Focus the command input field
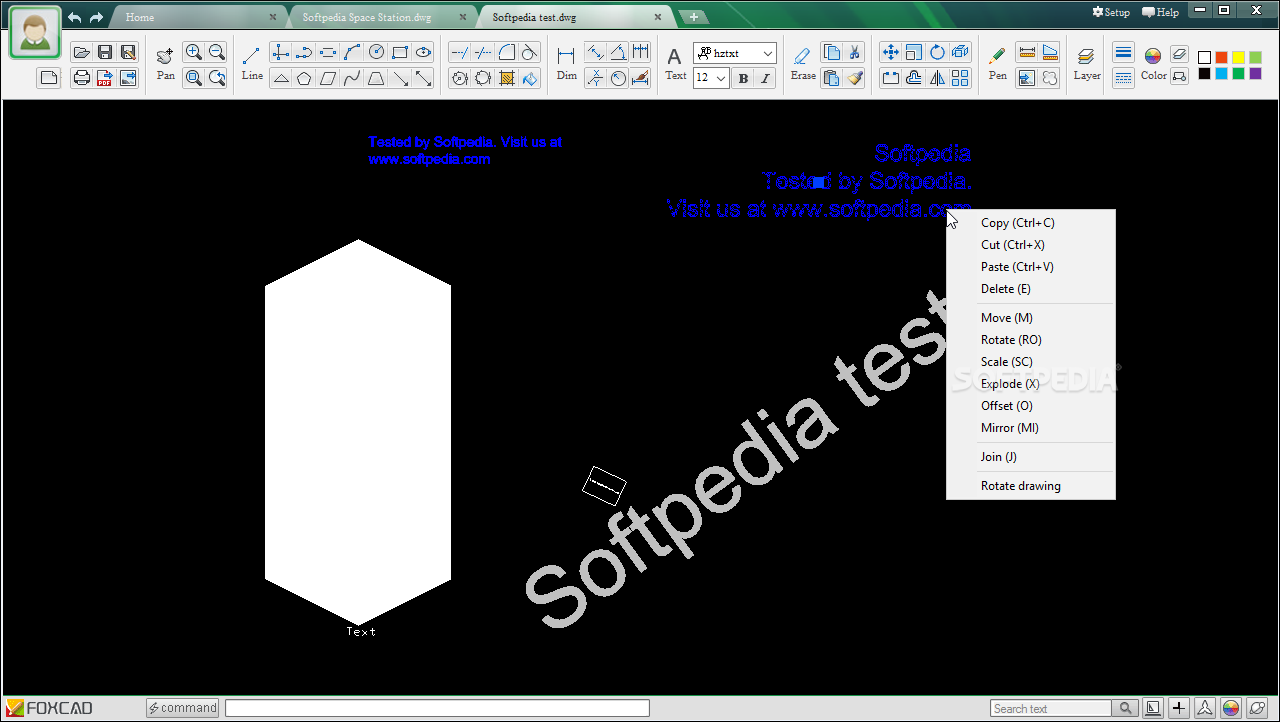This screenshot has height=722, width=1280. (x=437, y=708)
